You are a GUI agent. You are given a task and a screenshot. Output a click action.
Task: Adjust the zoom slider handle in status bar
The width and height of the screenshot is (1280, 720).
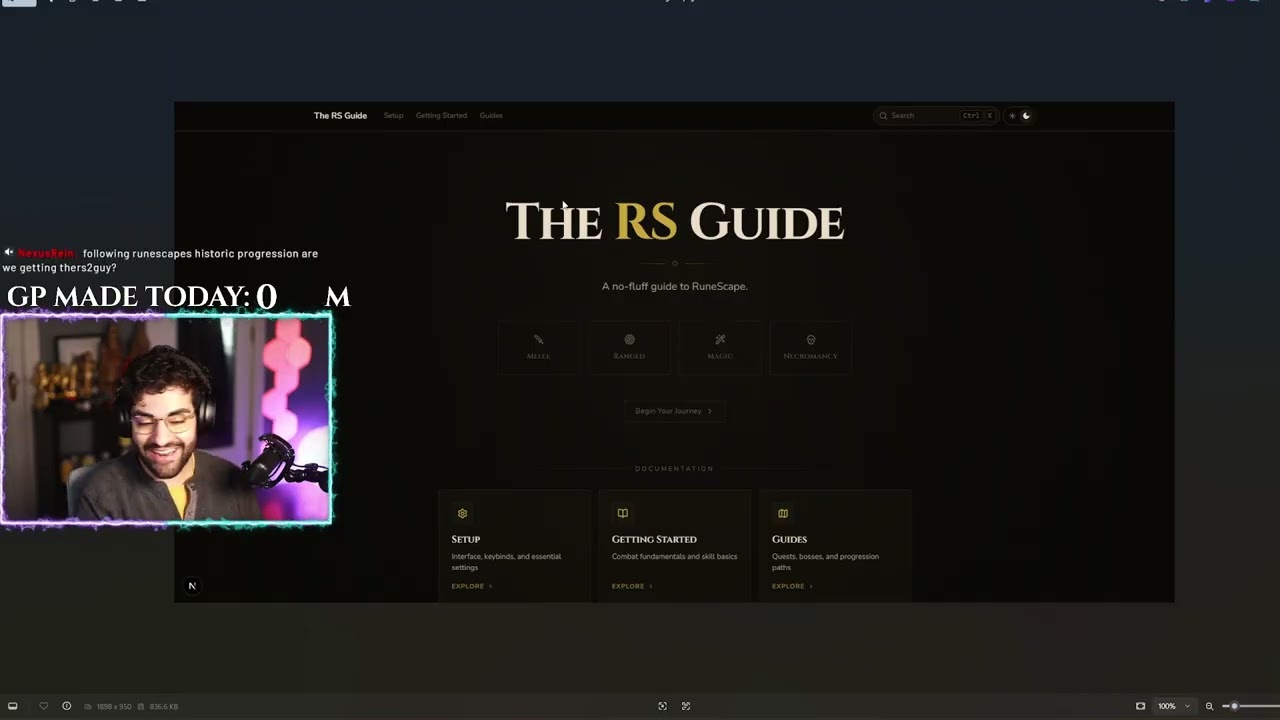[x=1234, y=706]
